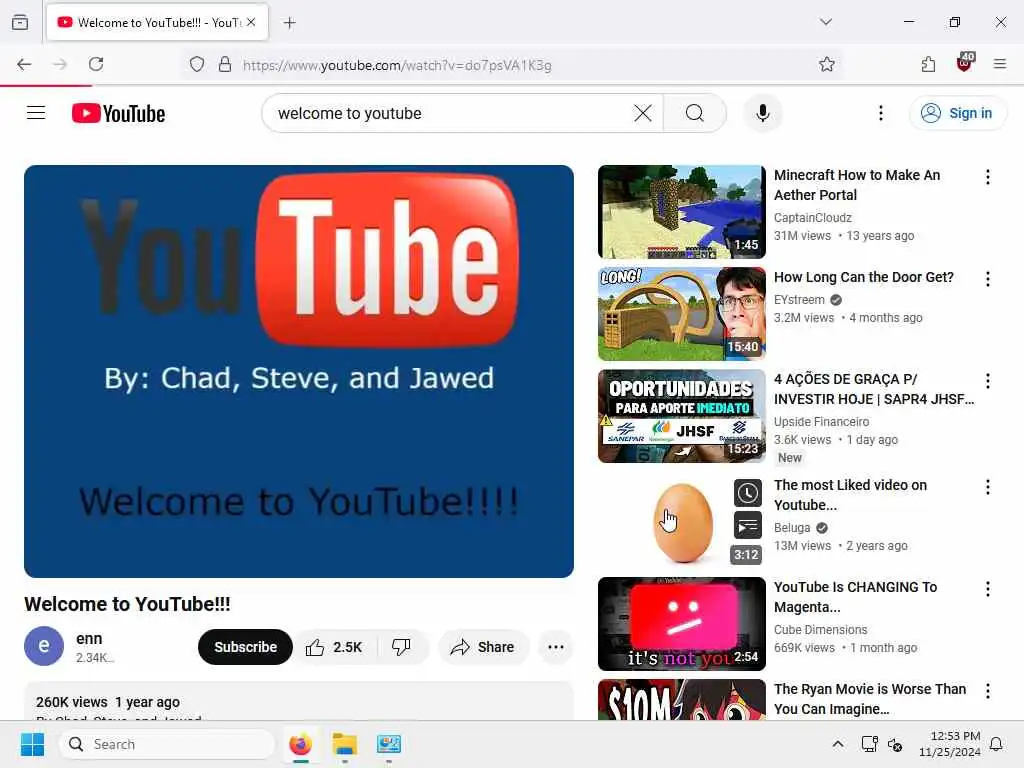Open the YouTube hamburger guide menu
This screenshot has height=768, width=1024.
click(36, 113)
